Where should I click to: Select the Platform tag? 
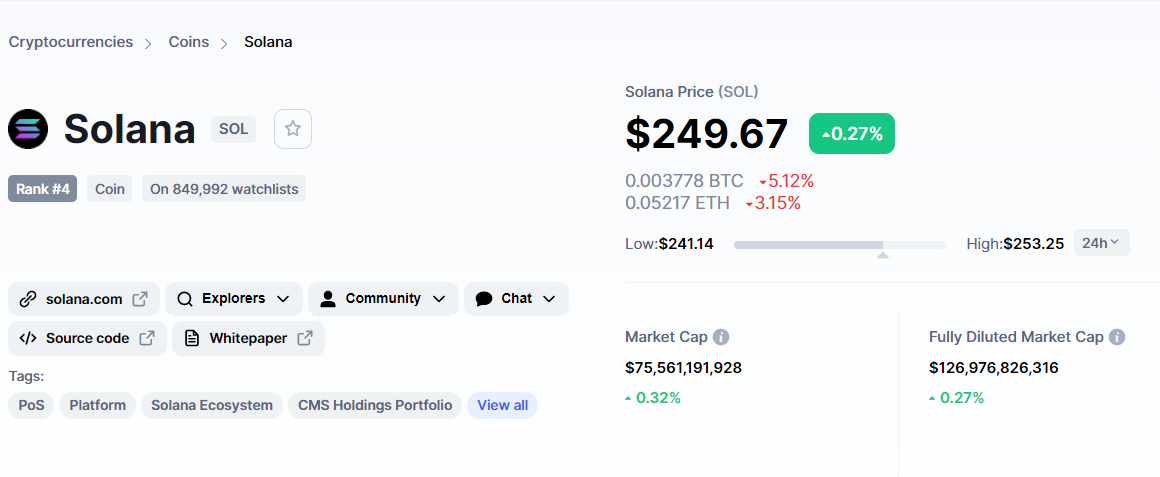click(98, 405)
